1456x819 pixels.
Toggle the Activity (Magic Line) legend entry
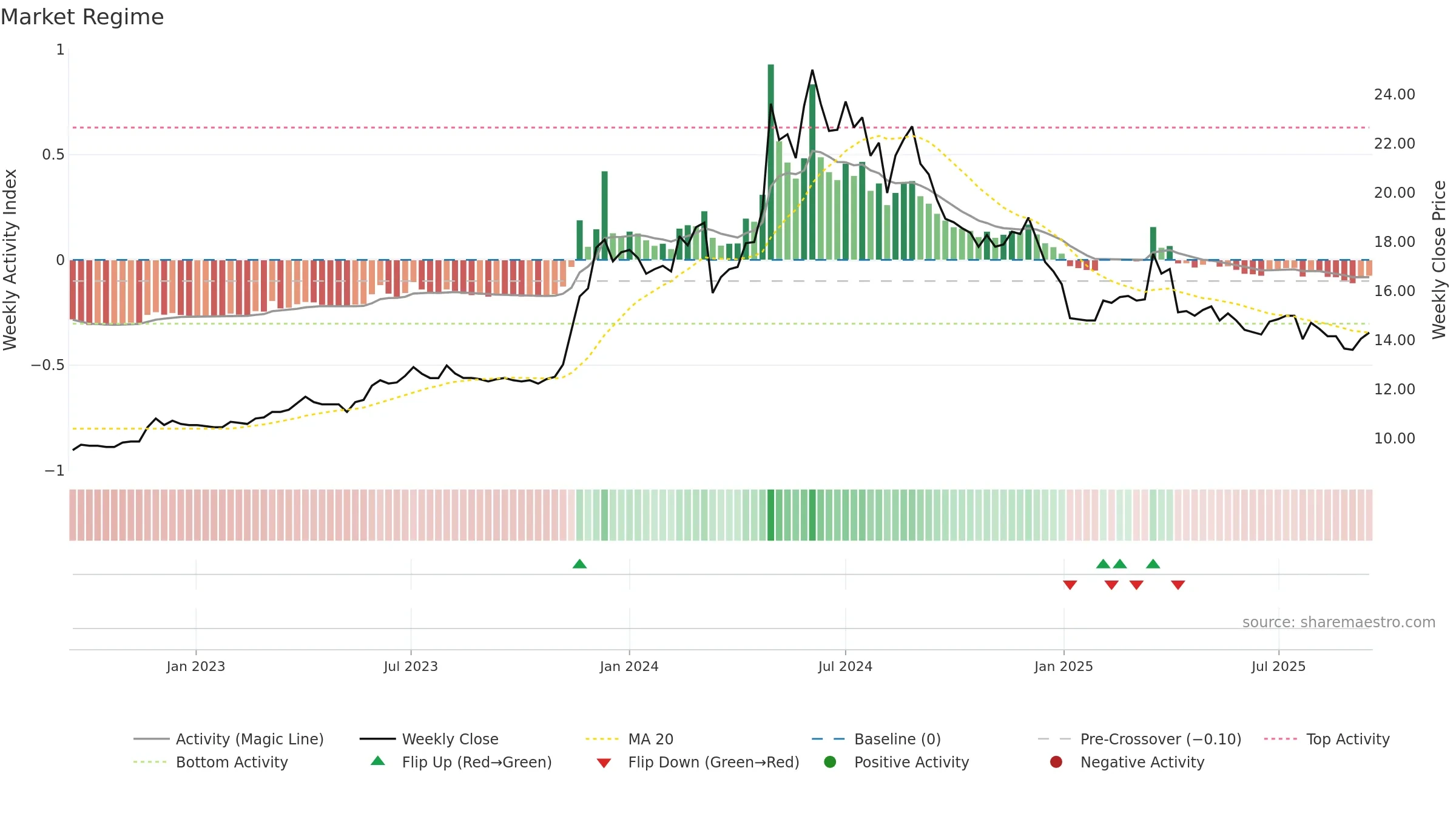click(229, 739)
